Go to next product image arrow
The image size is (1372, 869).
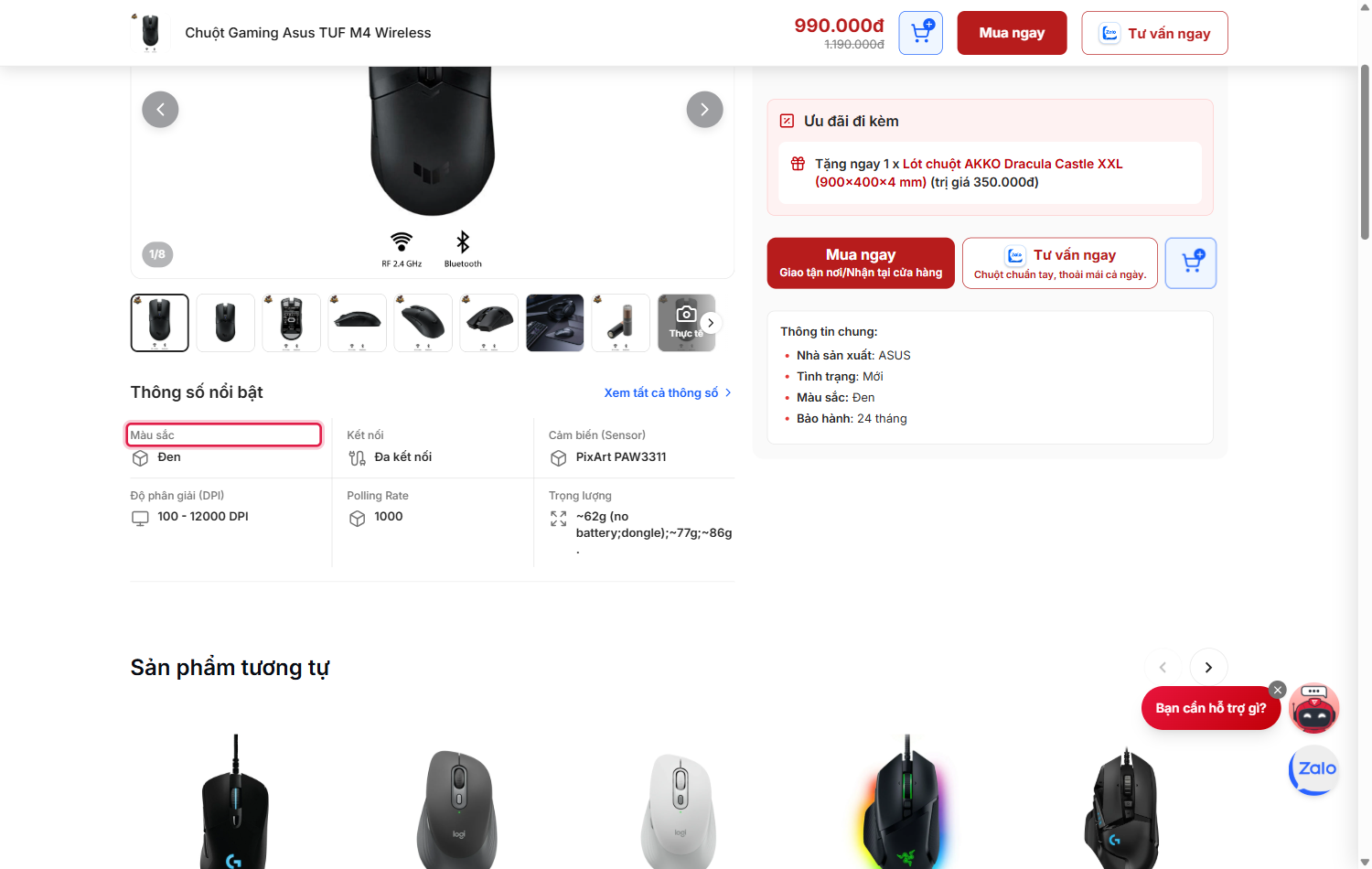(704, 110)
